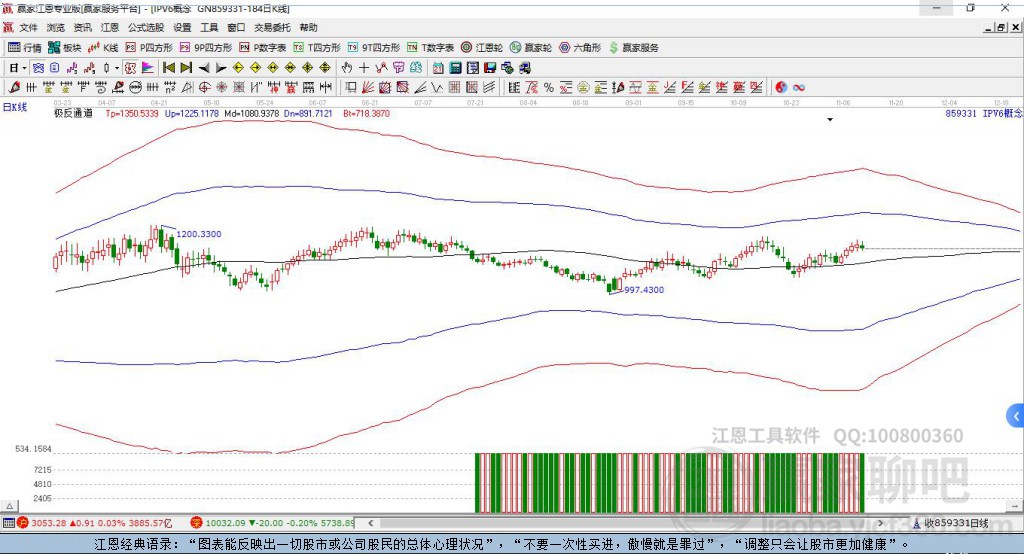The width and height of the screenshot is (1024, 554).
Task: Step forward with the black right arrow
Action: [x=221, y=67]
